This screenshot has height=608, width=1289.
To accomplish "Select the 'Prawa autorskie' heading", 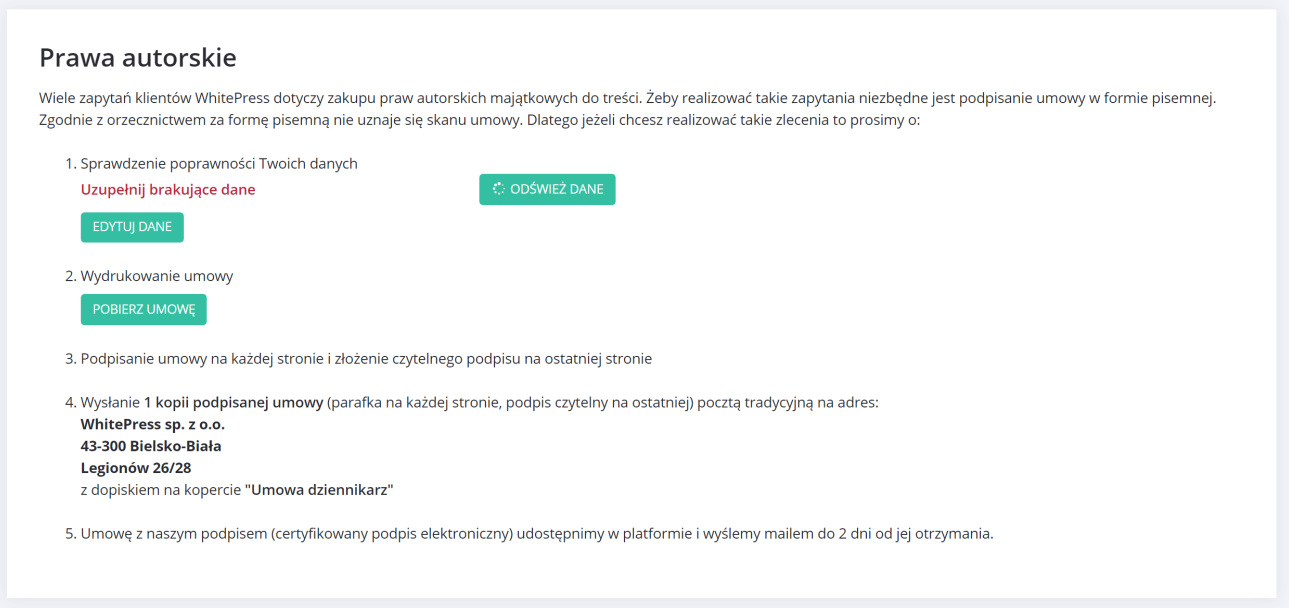I will [138, 58].
